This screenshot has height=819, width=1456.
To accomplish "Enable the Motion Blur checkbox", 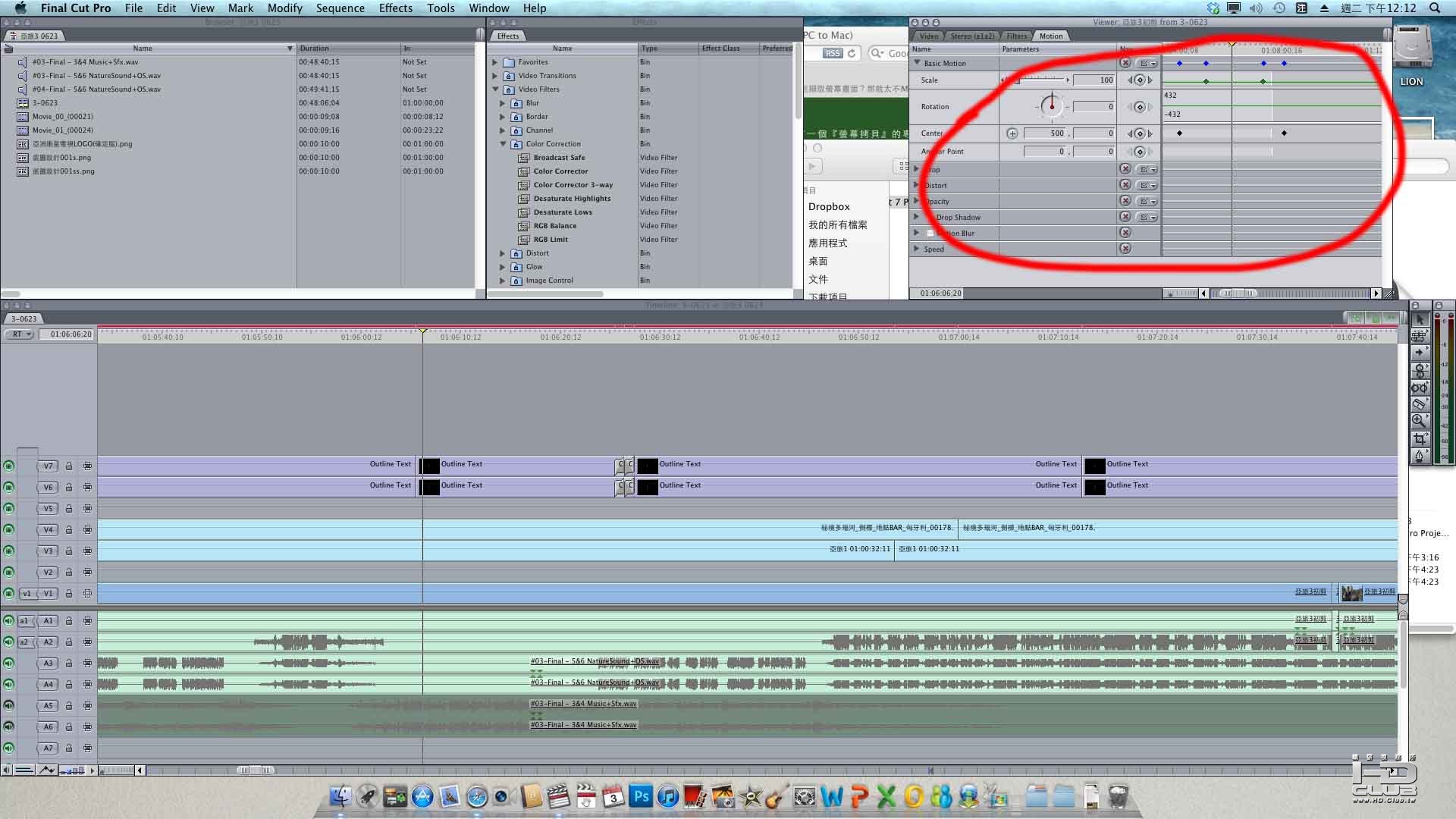I will pyautogui.click(x=930, y=233).
